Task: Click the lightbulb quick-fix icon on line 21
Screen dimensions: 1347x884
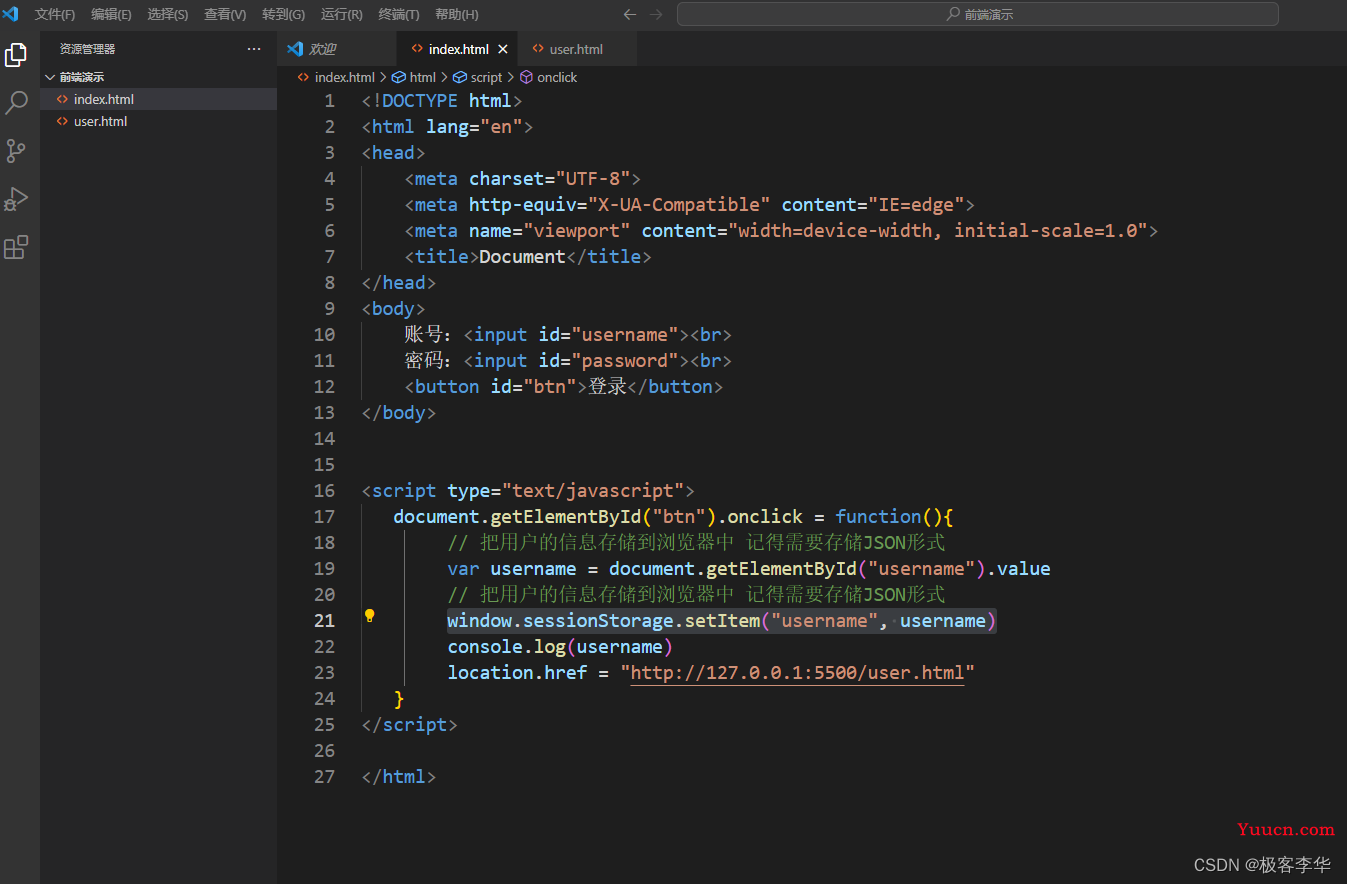Action: click(369, 616)
